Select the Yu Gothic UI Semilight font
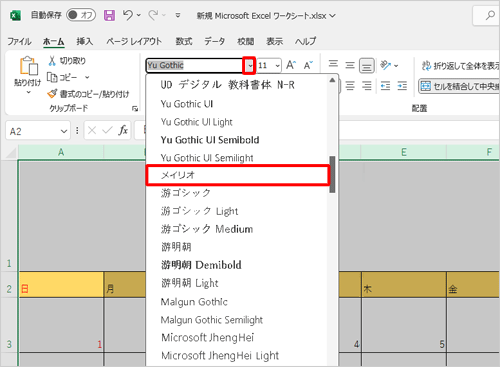The width and height of the screenshot is (500, 367). (237, 158)
